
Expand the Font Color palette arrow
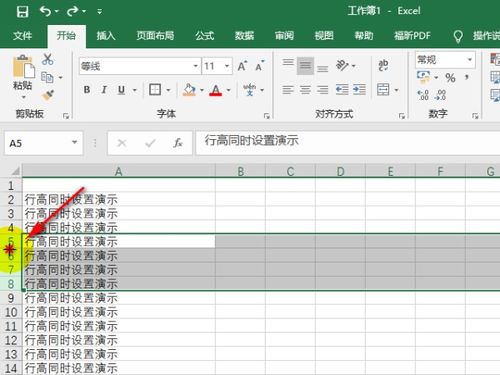[x=229, y=90]
